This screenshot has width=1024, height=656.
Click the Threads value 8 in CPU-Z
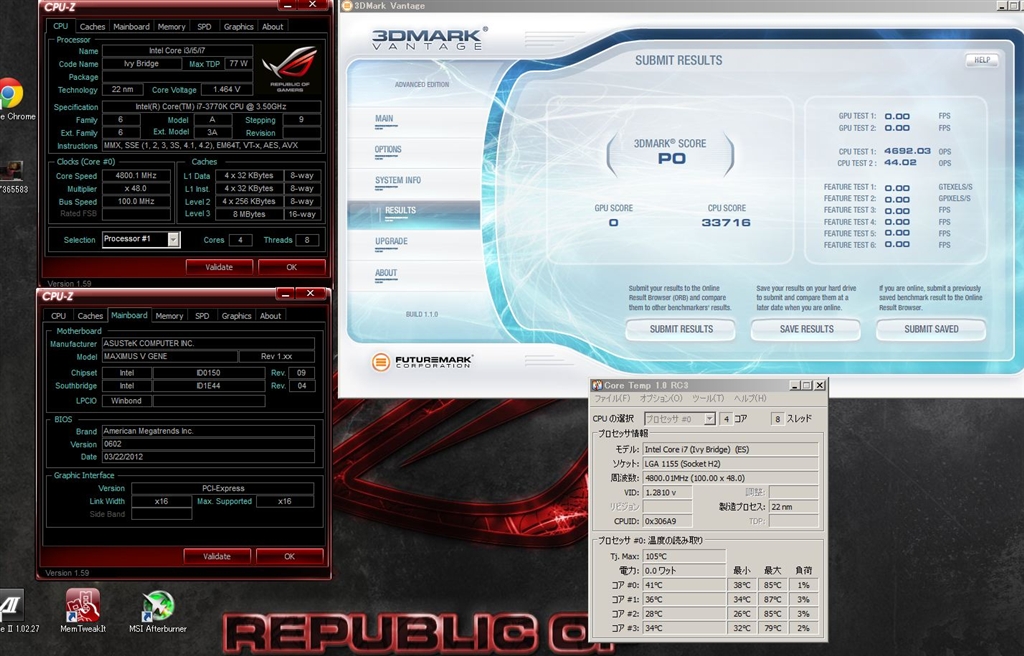tap(307, 240)
